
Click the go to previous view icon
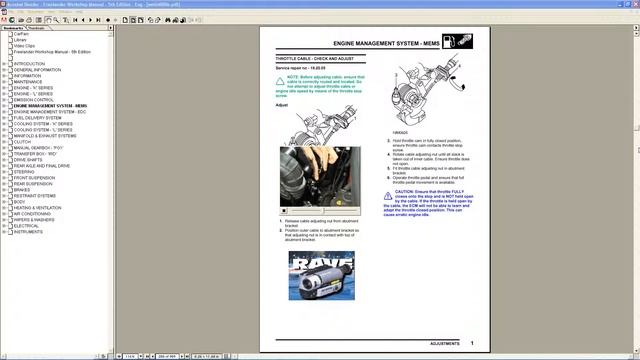click(x=108, y=20)
